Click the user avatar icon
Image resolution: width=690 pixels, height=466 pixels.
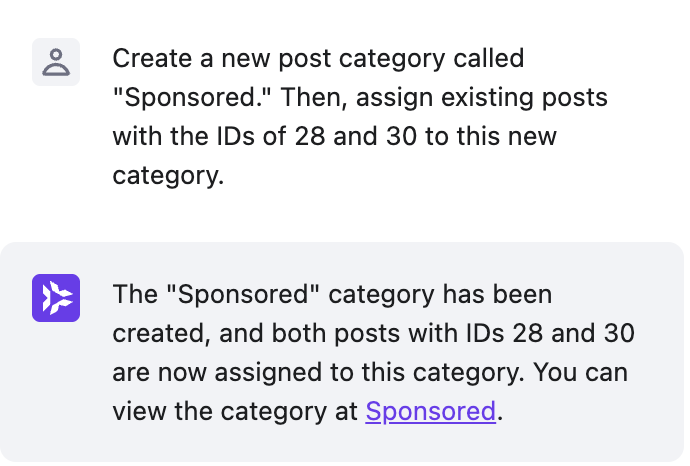pos(56,62)
